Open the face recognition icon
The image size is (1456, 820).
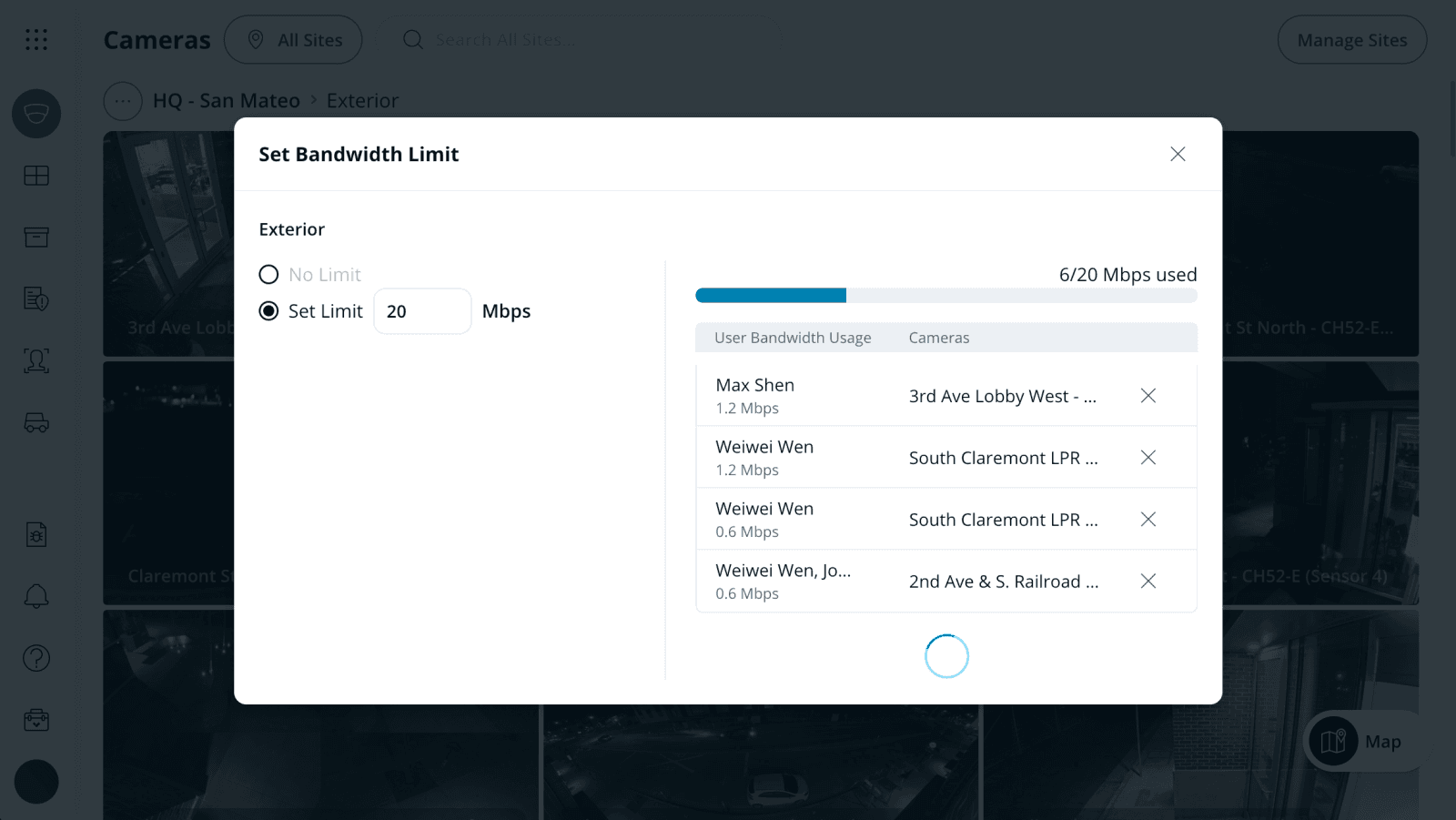pos(36,360)
